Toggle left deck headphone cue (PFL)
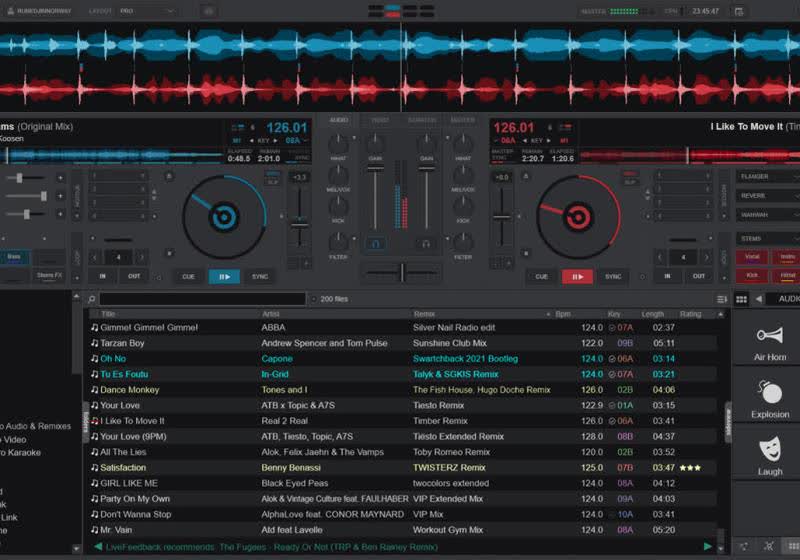 [376, 244]
